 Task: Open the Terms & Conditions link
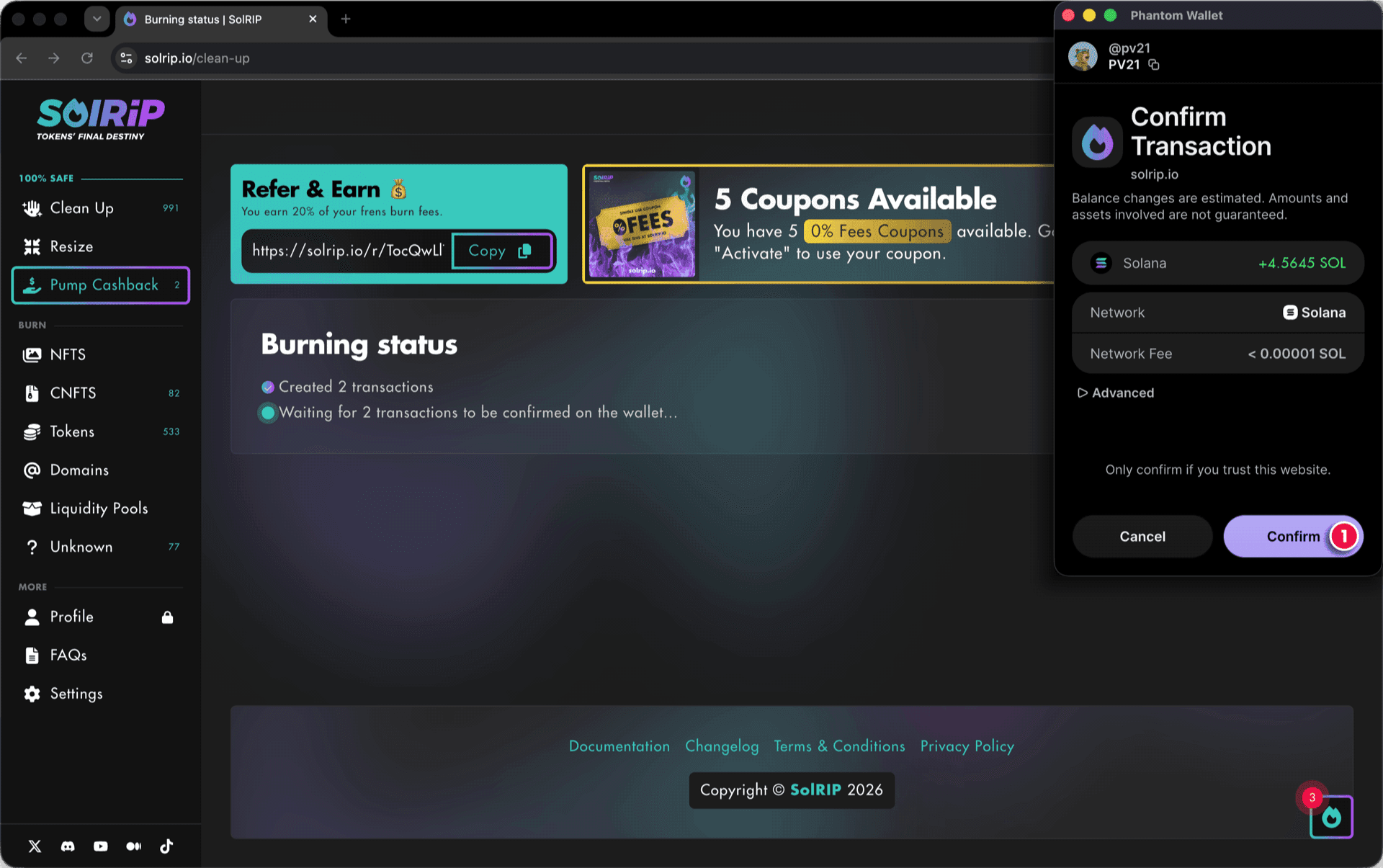pos(839,746)
